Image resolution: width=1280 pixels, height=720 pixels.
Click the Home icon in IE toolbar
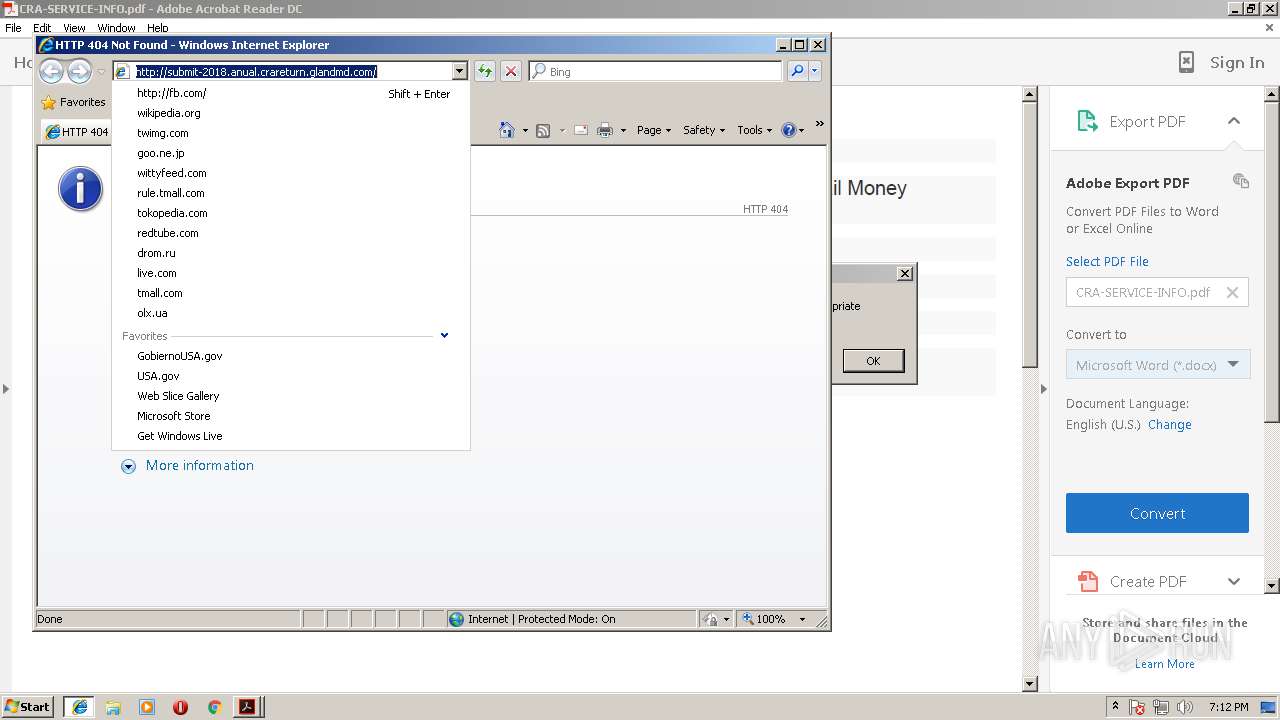tap(506, 130)
